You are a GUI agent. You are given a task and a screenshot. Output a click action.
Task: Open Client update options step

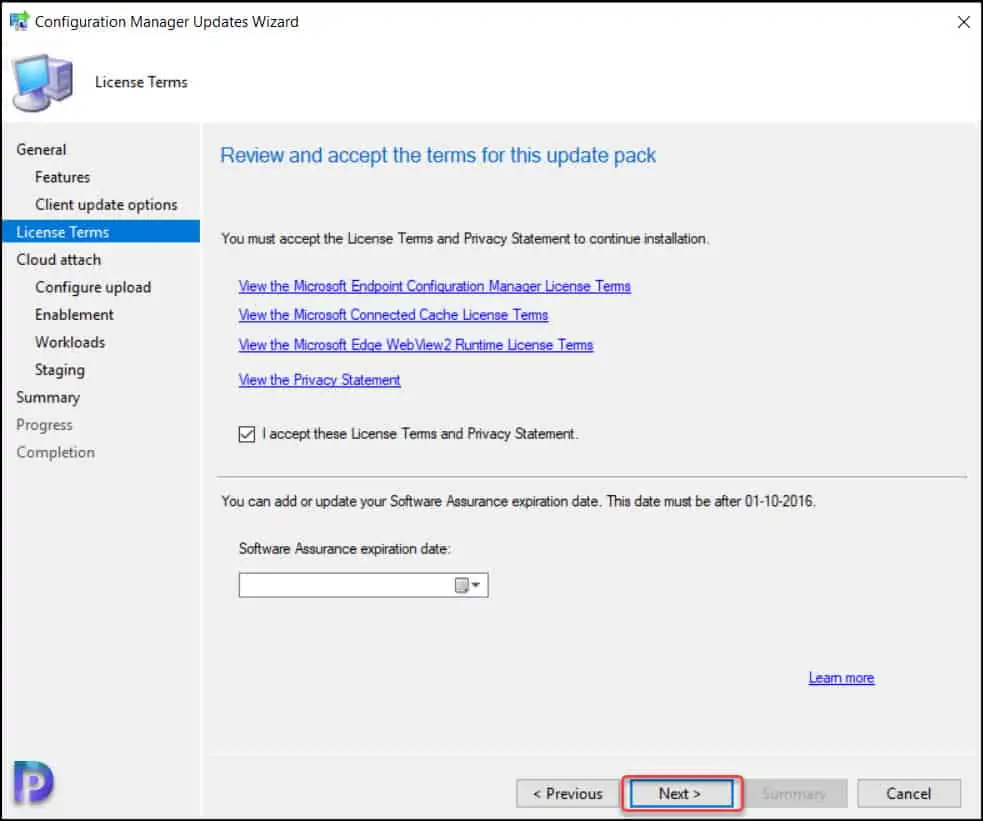coord(106,205)
